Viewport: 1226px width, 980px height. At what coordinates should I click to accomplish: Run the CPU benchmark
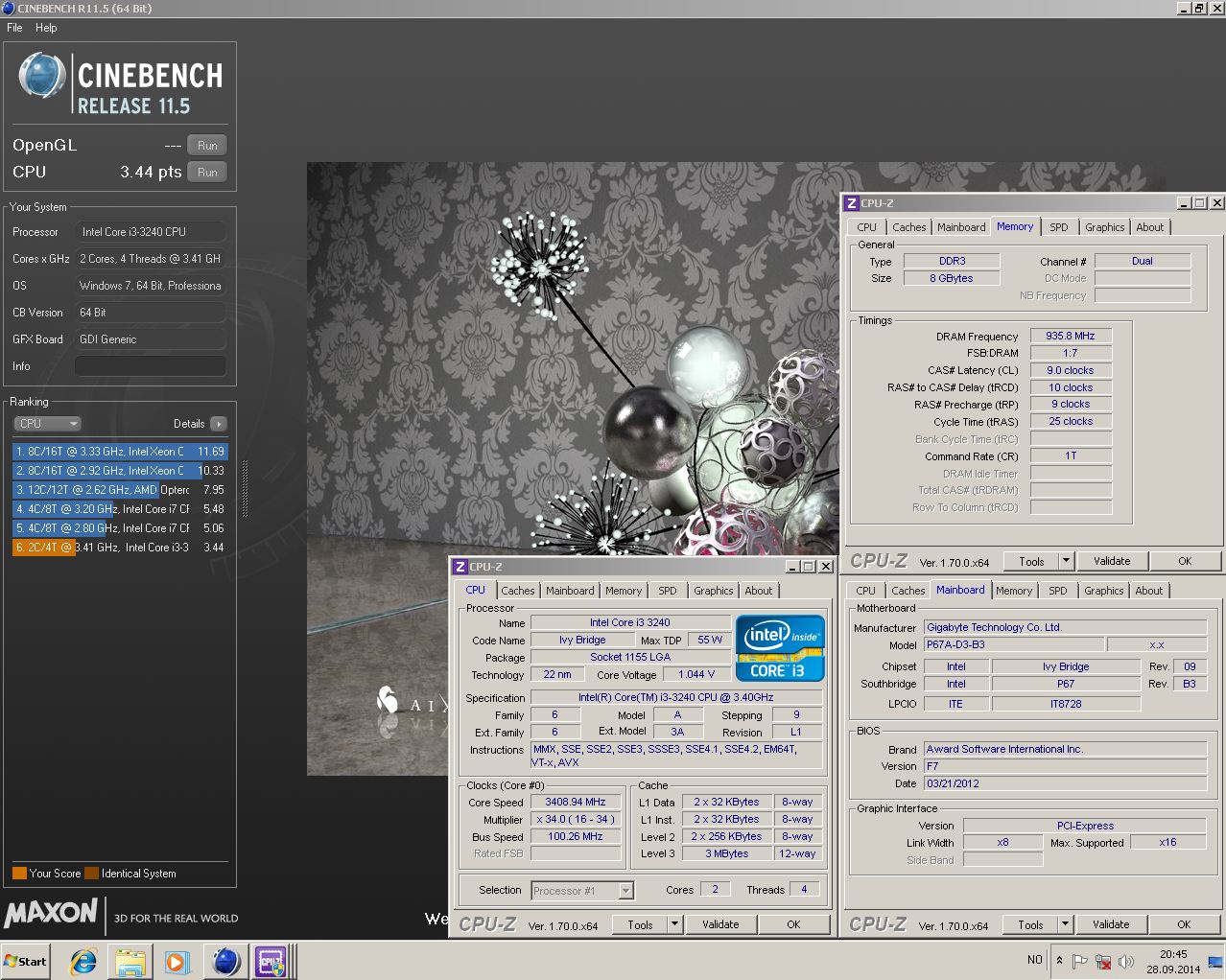207,173
